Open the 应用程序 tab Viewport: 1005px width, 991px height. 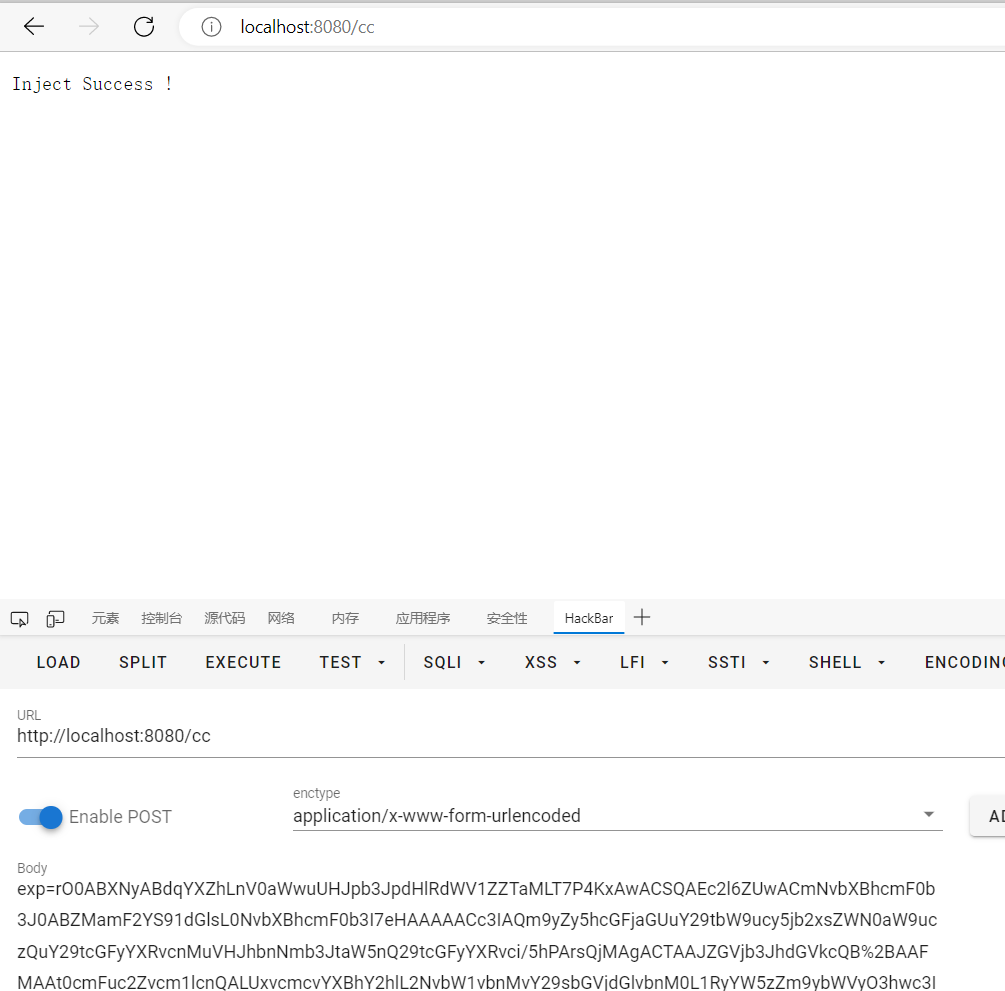[x=422, y=619]
